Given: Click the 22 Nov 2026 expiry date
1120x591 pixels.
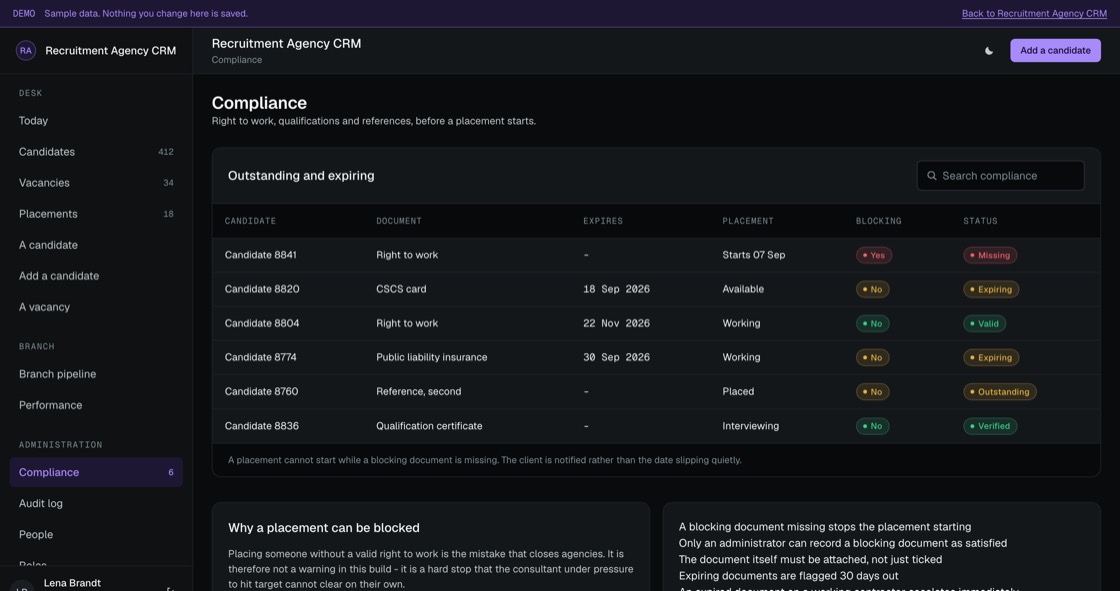Looking at the screenshot, I should [x=616, y=324].
